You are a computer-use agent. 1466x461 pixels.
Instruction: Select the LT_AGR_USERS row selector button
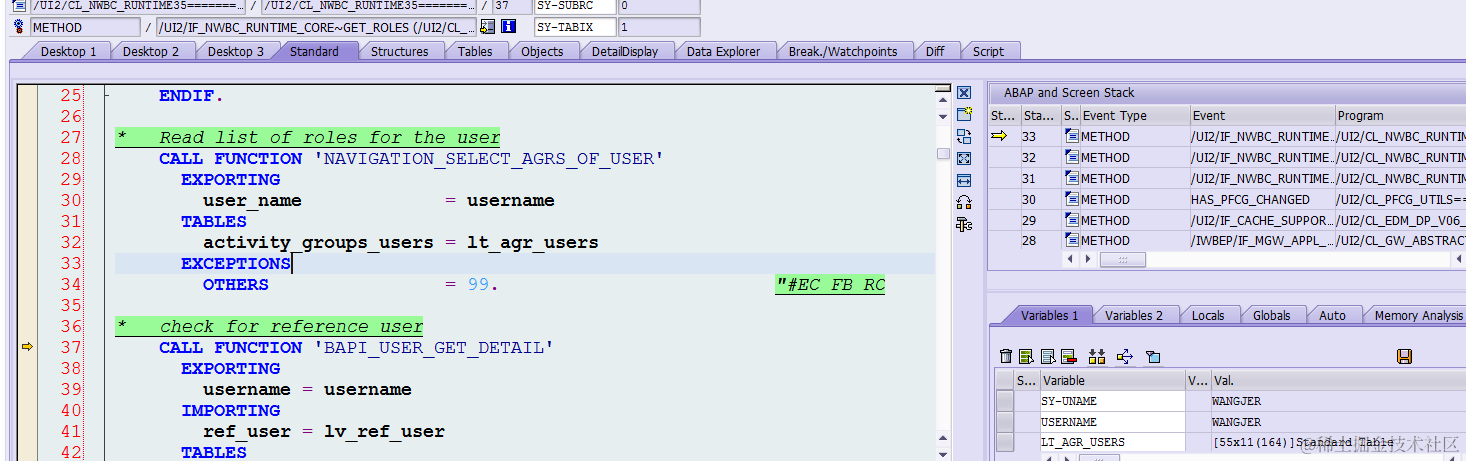pos(1004,442)
